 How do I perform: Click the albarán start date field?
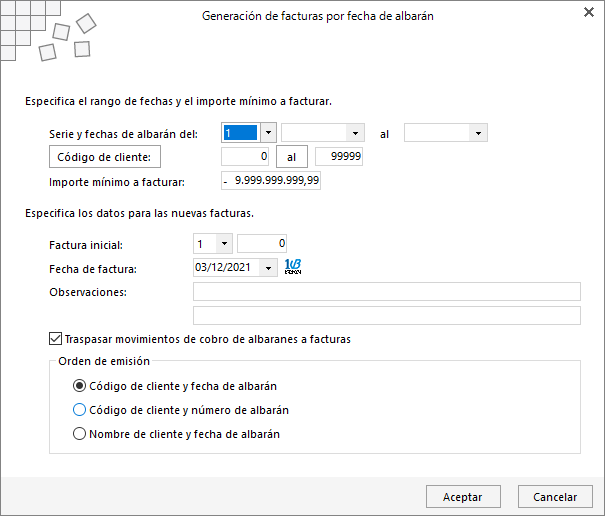[x=314, y=133]
